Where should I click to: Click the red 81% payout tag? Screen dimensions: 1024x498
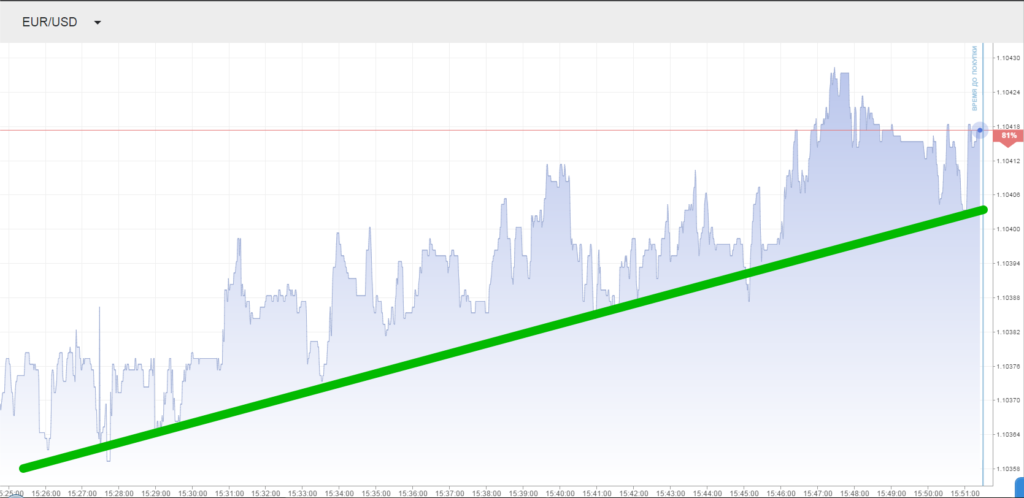(x=1007, y=135)
